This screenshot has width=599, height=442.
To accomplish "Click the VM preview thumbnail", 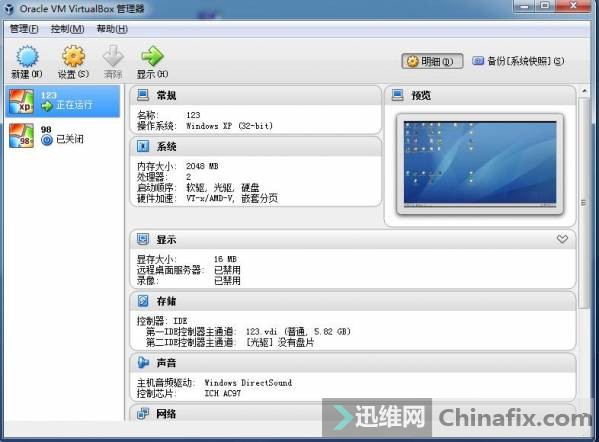I will [480, 164].
